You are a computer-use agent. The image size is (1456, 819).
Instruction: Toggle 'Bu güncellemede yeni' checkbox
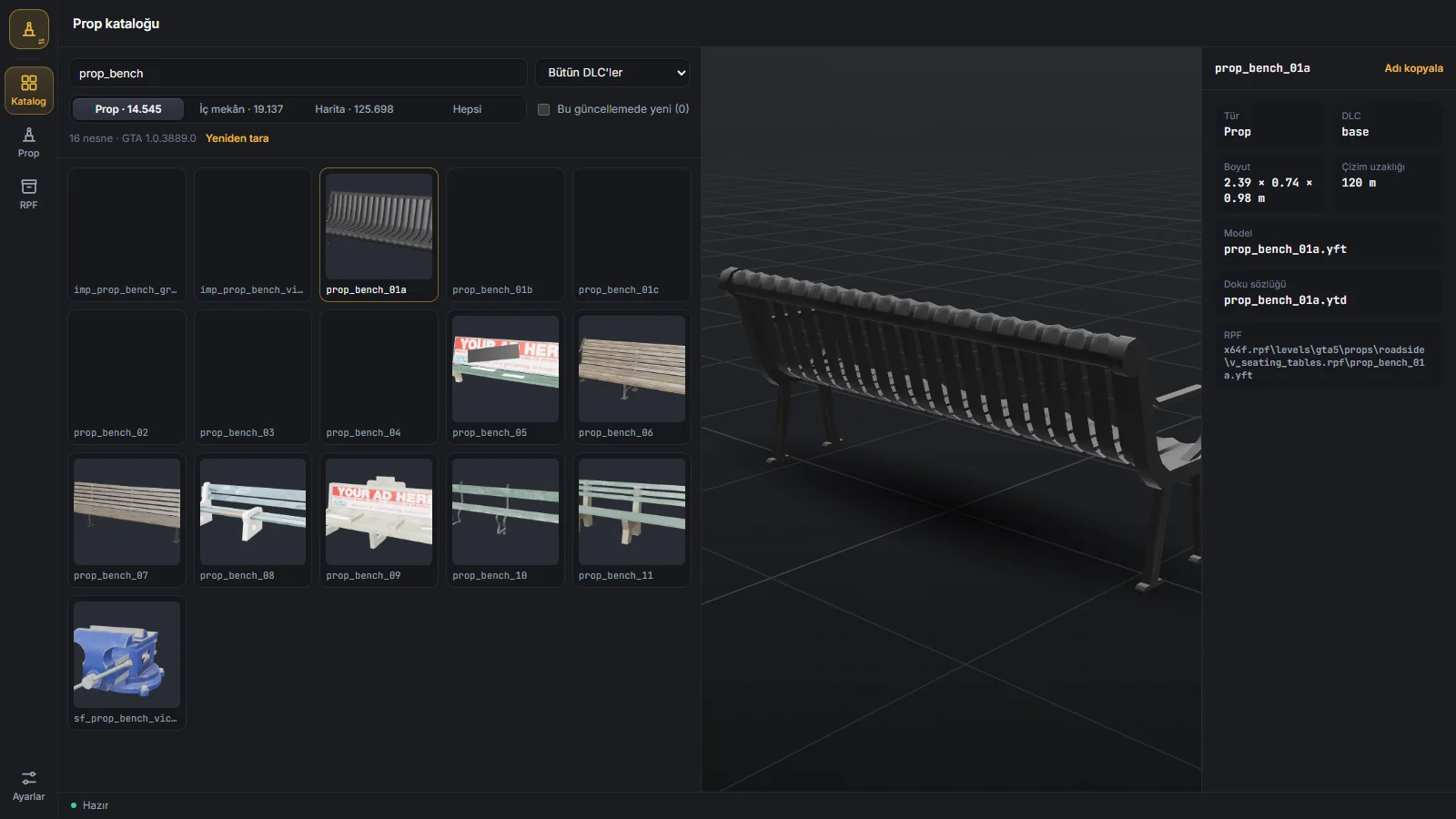tap(544, 109)
